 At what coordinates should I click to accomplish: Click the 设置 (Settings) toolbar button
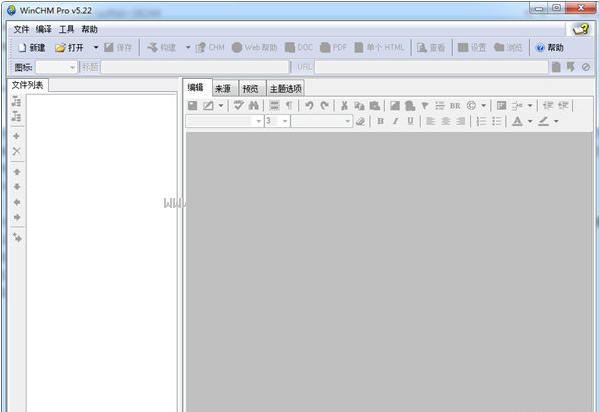point(472,47)
